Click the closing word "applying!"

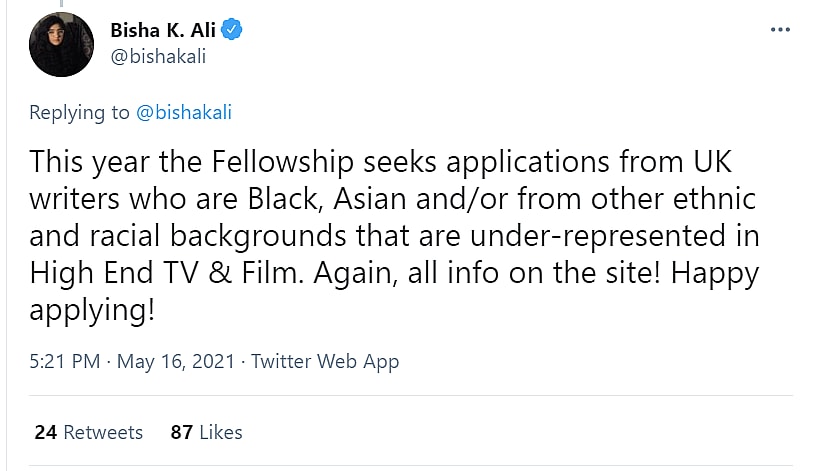[x=92, y=308]
